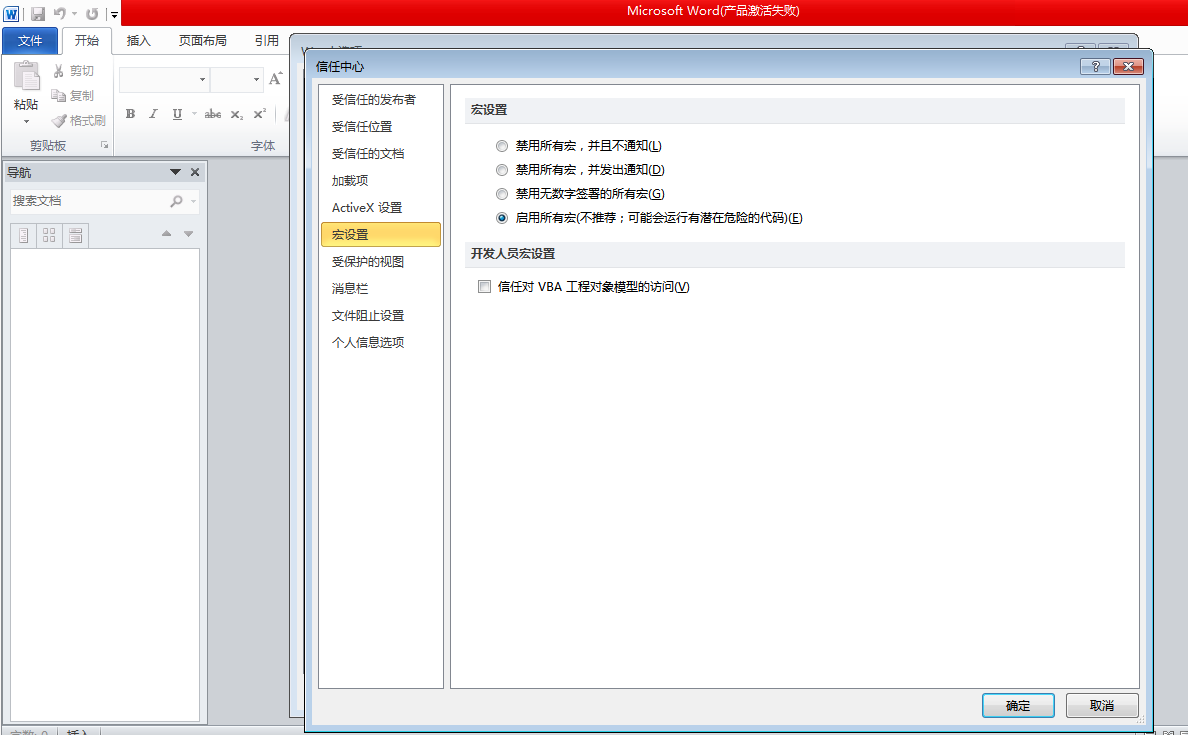Open the font size dropdown
This screenshot has height=735, width=1188.
pos(256,79)
